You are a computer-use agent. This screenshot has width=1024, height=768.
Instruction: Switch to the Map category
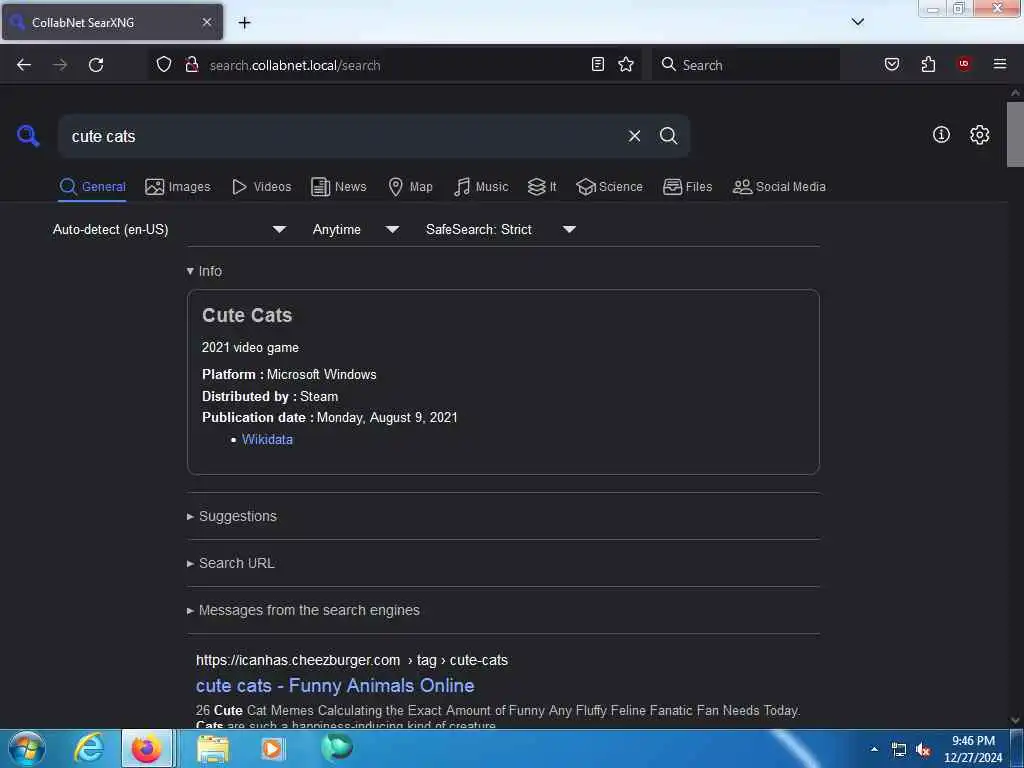[x=410, y=187]
